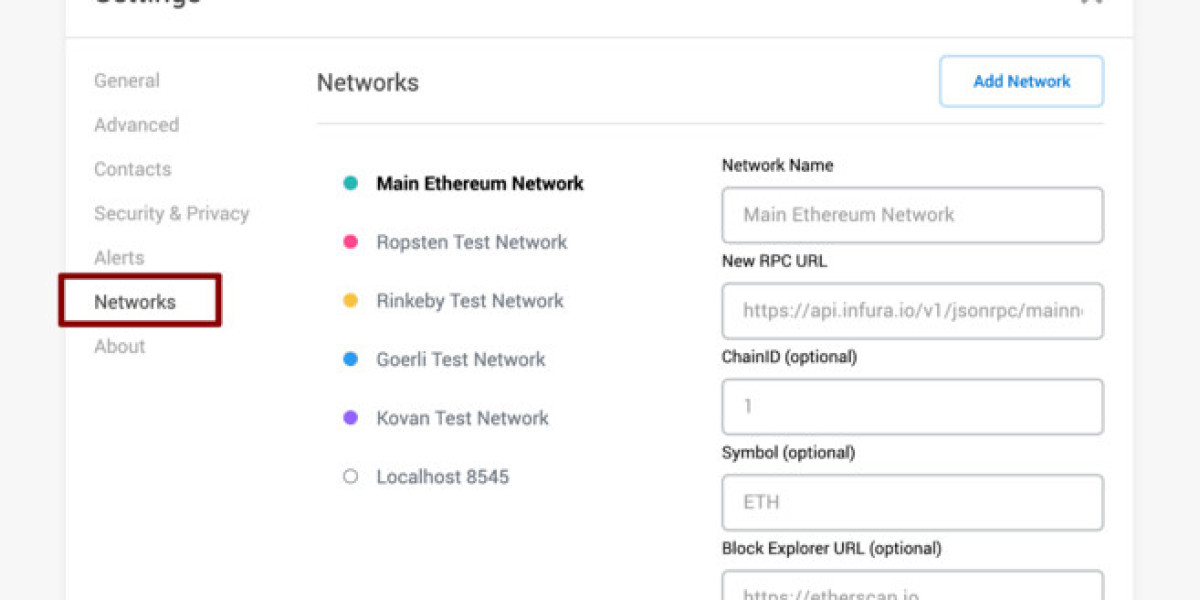Go to the Alerts settings section
1200x600 pixels.
[x=119, y=257]
